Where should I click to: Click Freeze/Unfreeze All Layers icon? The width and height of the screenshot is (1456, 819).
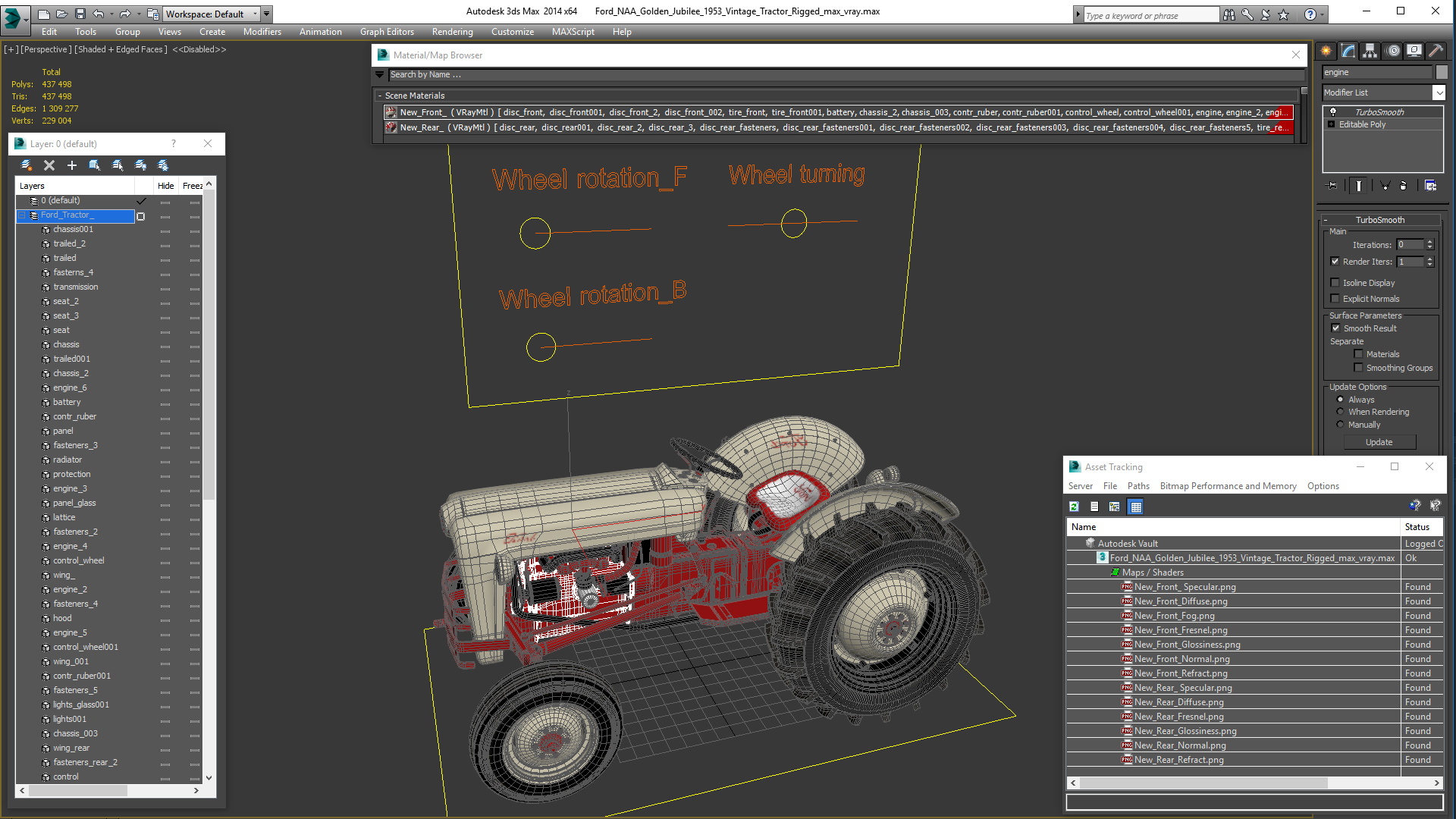pos(163,165)
